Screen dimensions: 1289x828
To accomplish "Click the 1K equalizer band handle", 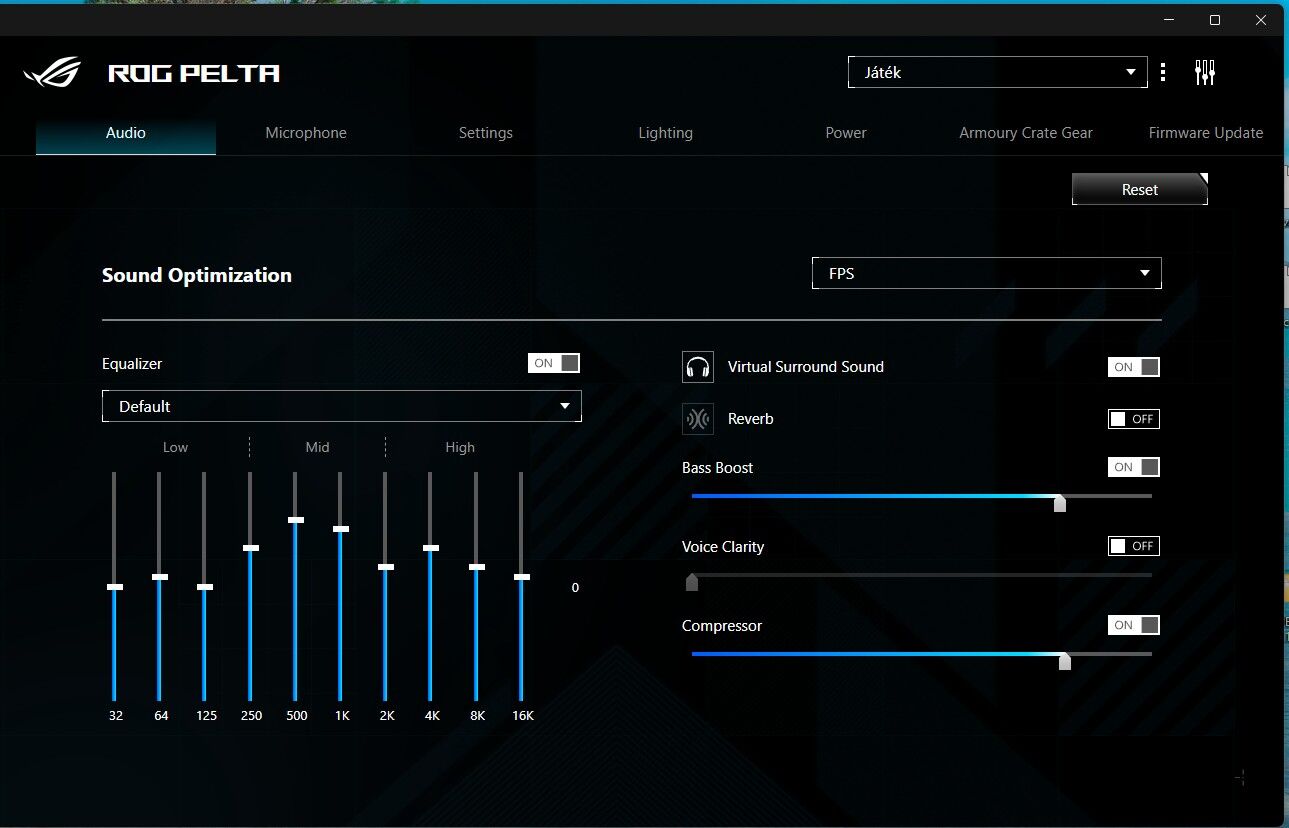I will (341, 529).
